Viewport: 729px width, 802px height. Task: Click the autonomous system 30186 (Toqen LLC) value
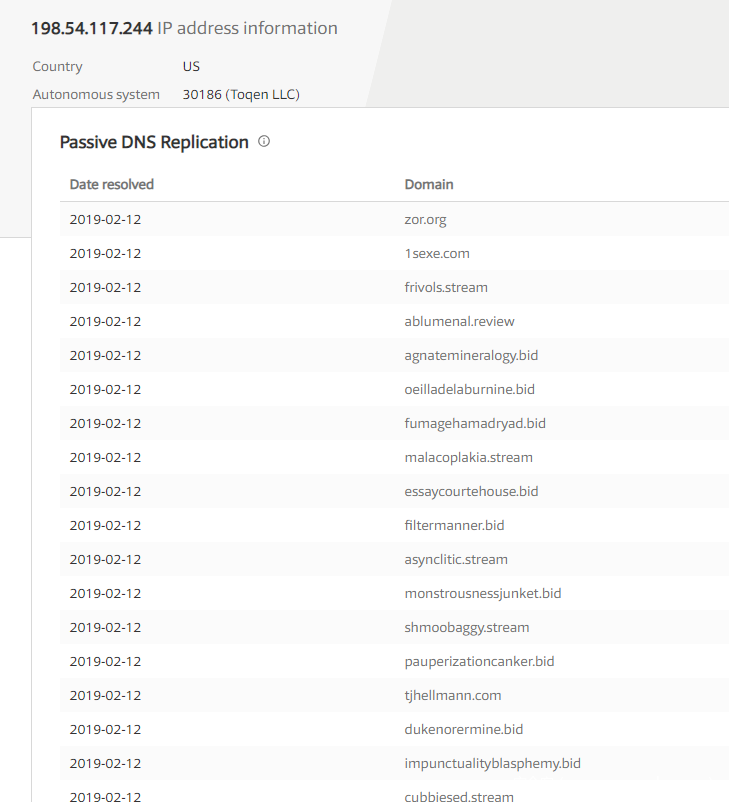pyautogui.click(x=241, y=95)
